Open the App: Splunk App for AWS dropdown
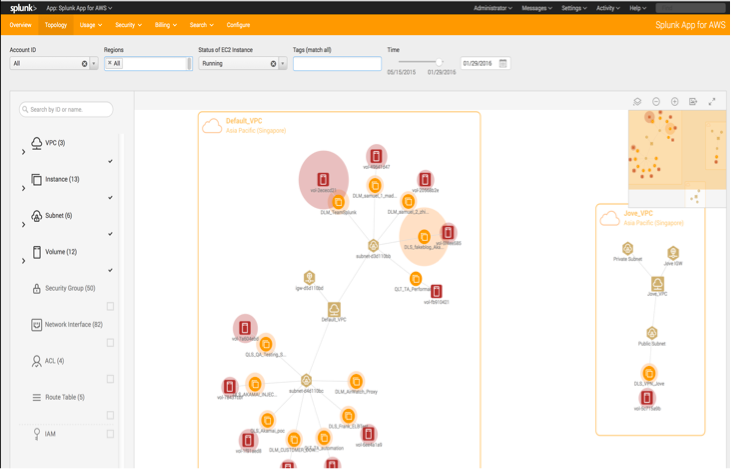Image resolution: width=731 pixels, height=469 pixels. 79,8
